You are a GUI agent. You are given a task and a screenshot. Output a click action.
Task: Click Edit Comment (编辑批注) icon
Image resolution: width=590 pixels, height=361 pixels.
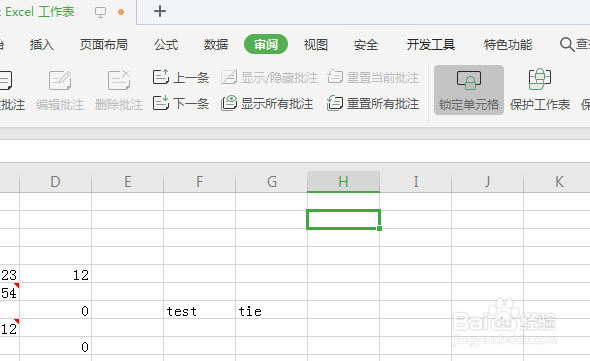click(x=60, y=80)
